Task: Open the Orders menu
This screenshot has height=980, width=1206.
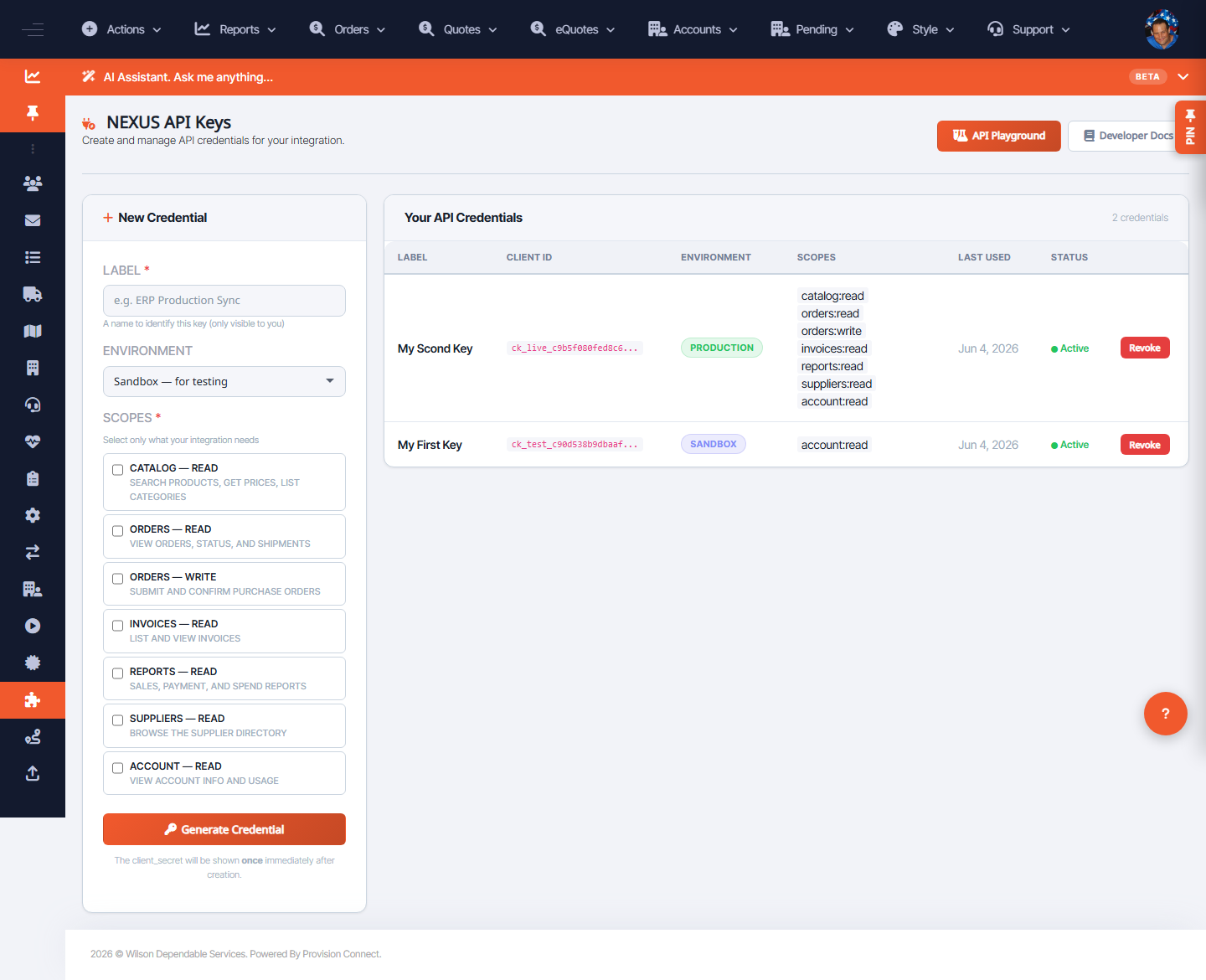Action: coord(348,29)
